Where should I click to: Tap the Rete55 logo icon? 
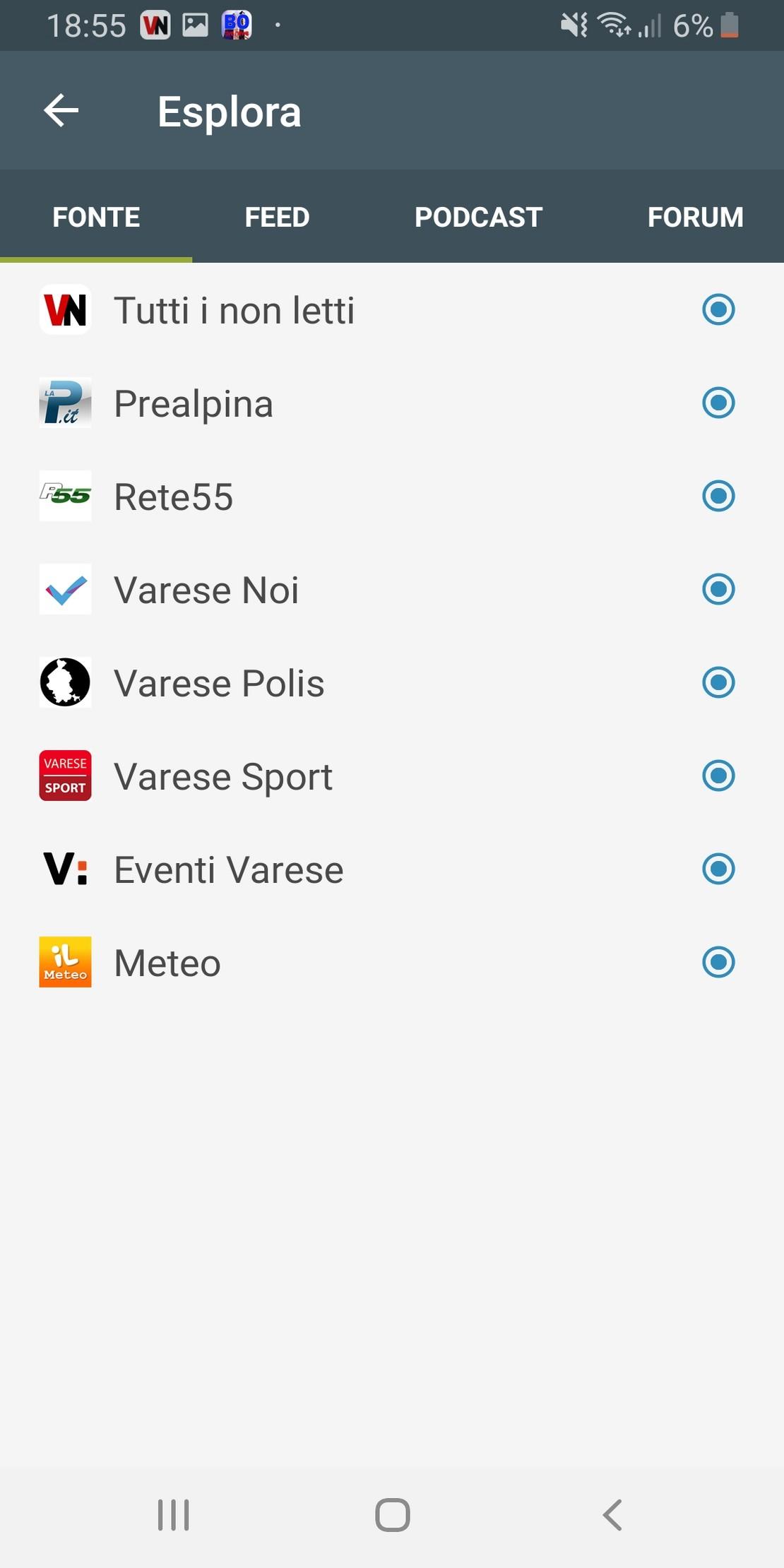pos(65,496)
